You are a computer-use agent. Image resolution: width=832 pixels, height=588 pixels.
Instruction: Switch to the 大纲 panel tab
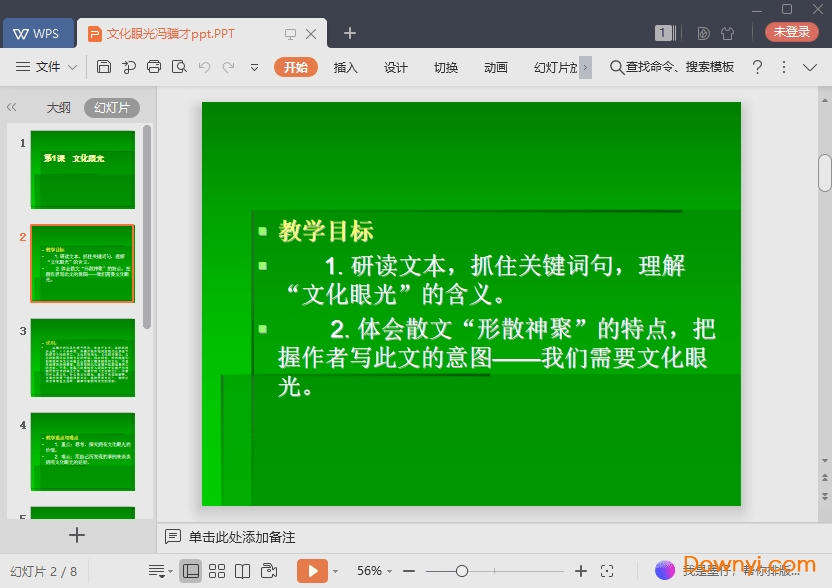tap(58, 107)
